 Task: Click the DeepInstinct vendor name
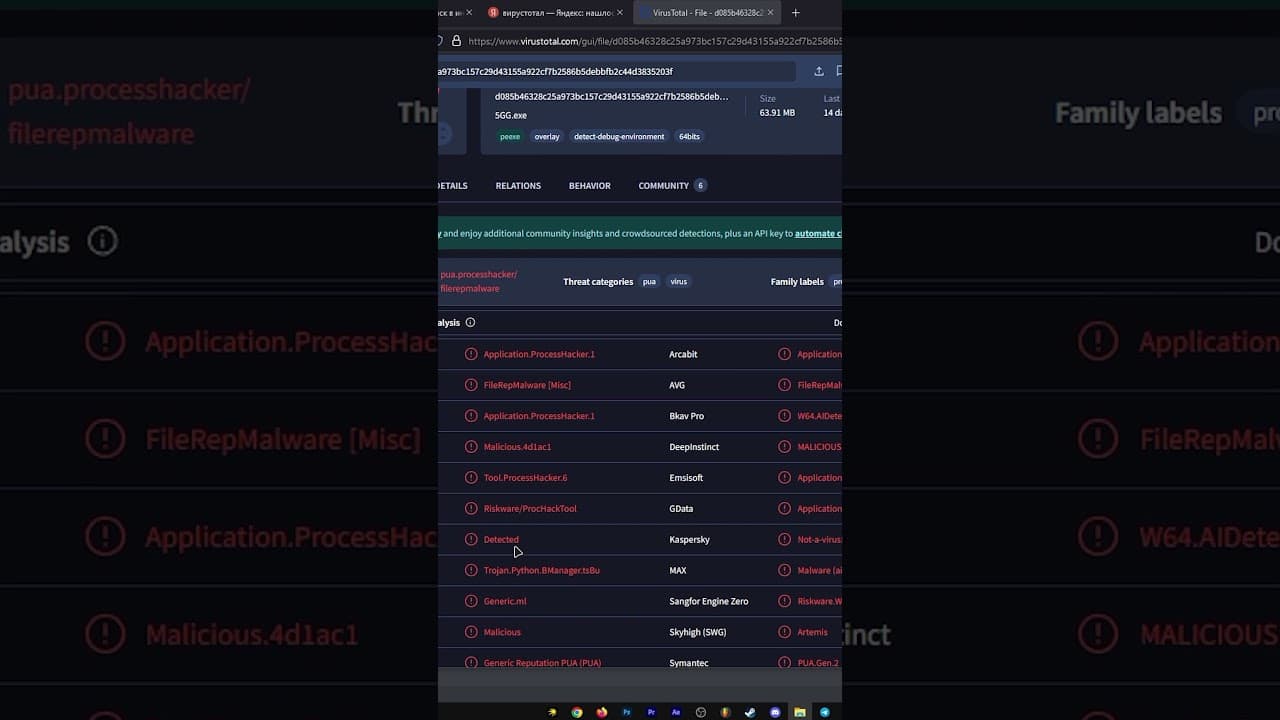tap(694, 447)
